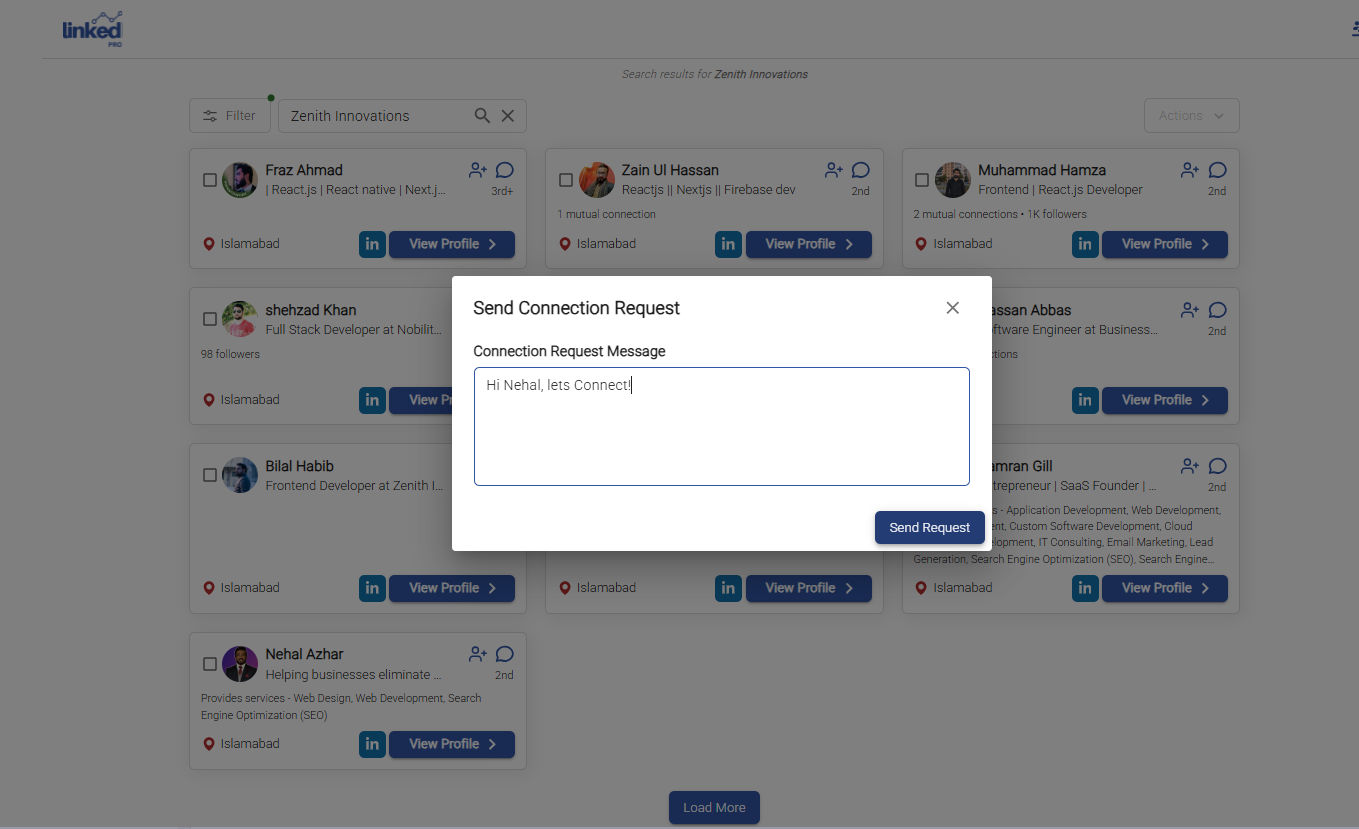Clear search with the X icon

pos(508,116)
